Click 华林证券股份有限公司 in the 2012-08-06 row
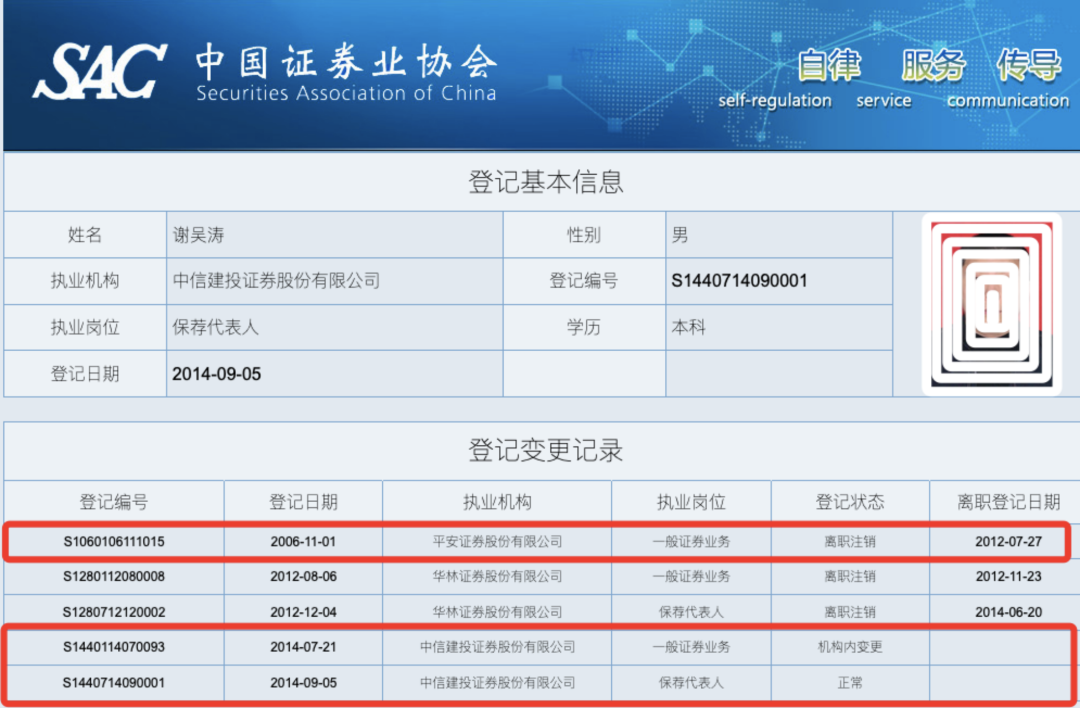The height and width of the screenshot is (708, 1080). 497,576
